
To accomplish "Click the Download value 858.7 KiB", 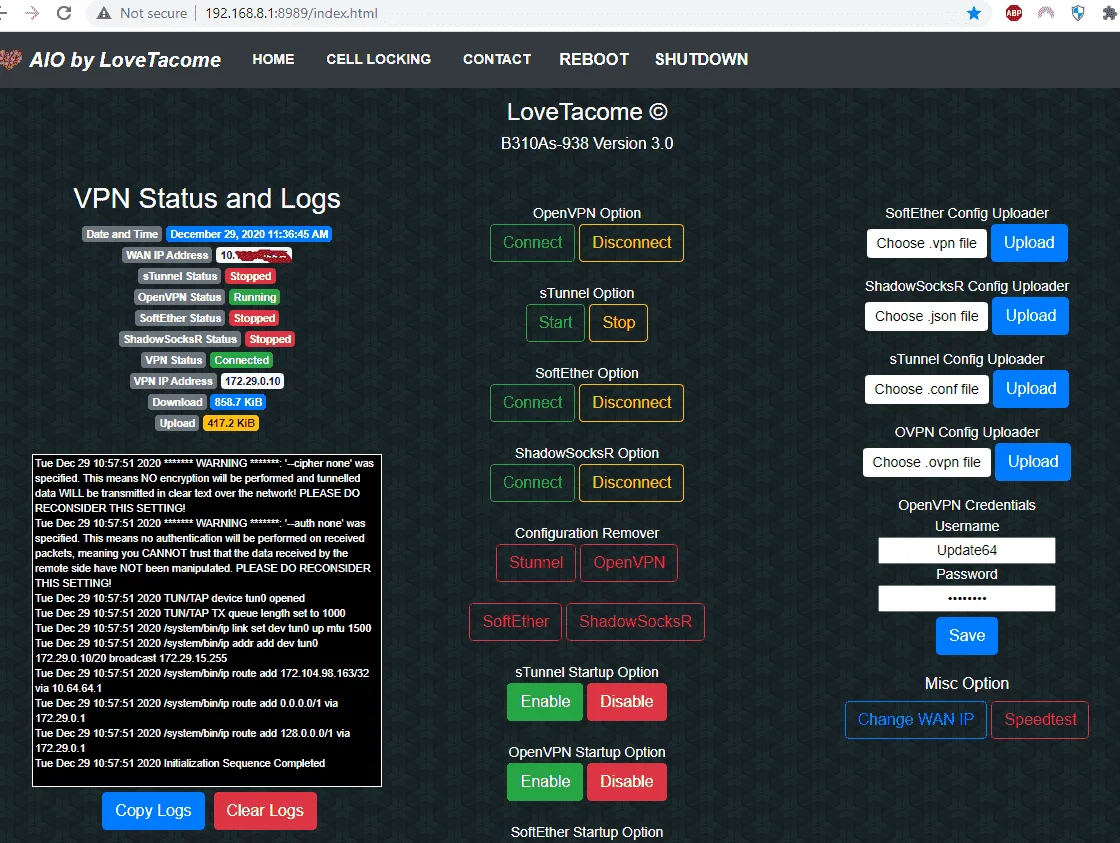I will pos(238,402).
